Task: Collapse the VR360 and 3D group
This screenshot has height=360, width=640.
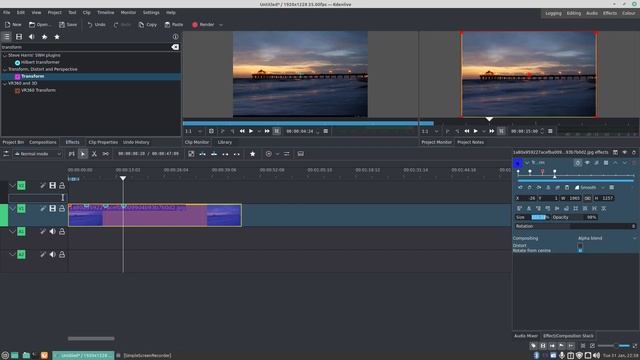Action: click(5, 83)
